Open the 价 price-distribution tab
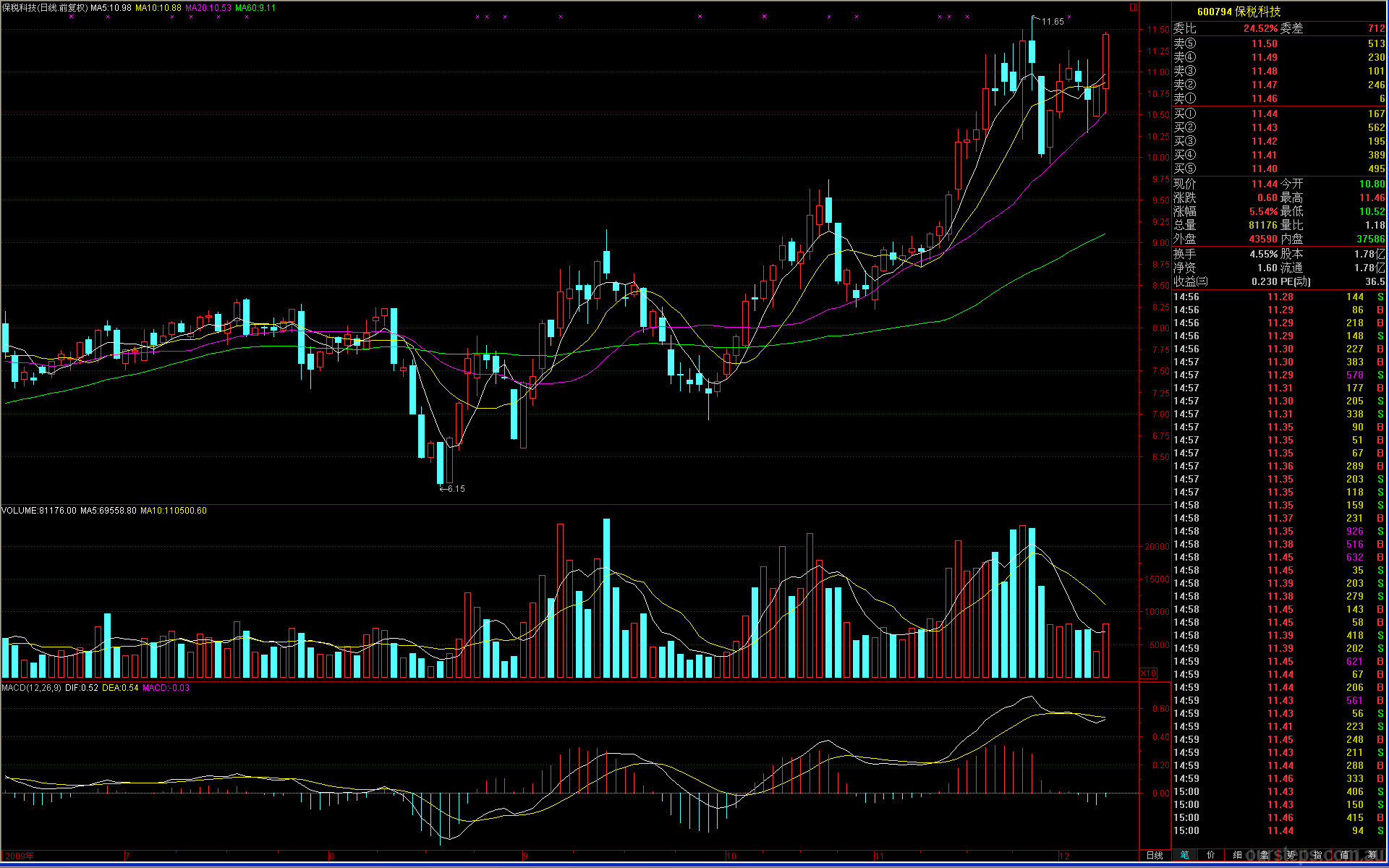 [1211, 855]
